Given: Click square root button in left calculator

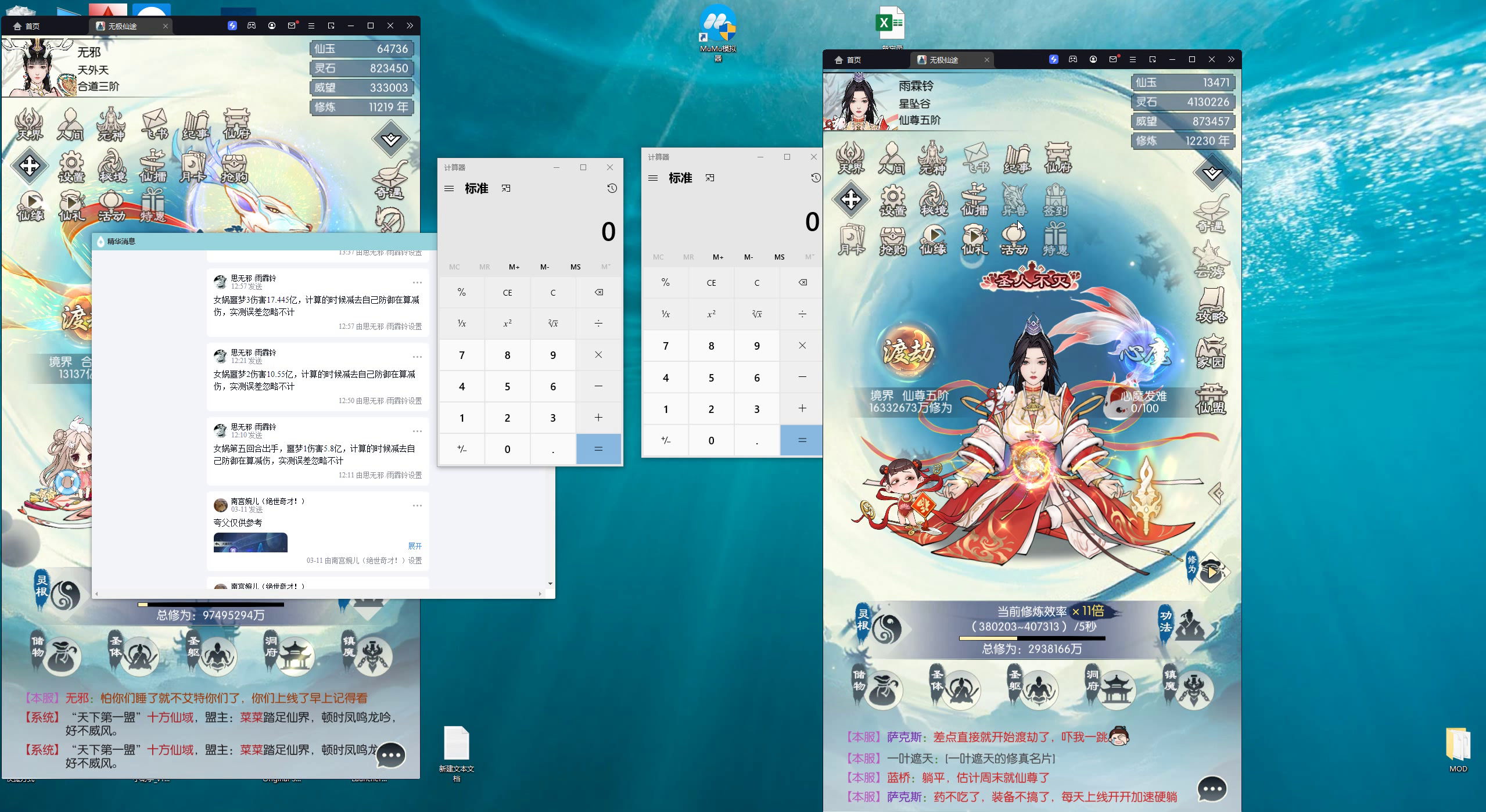Looking at the screenshot, I should [x=553, y=324].
